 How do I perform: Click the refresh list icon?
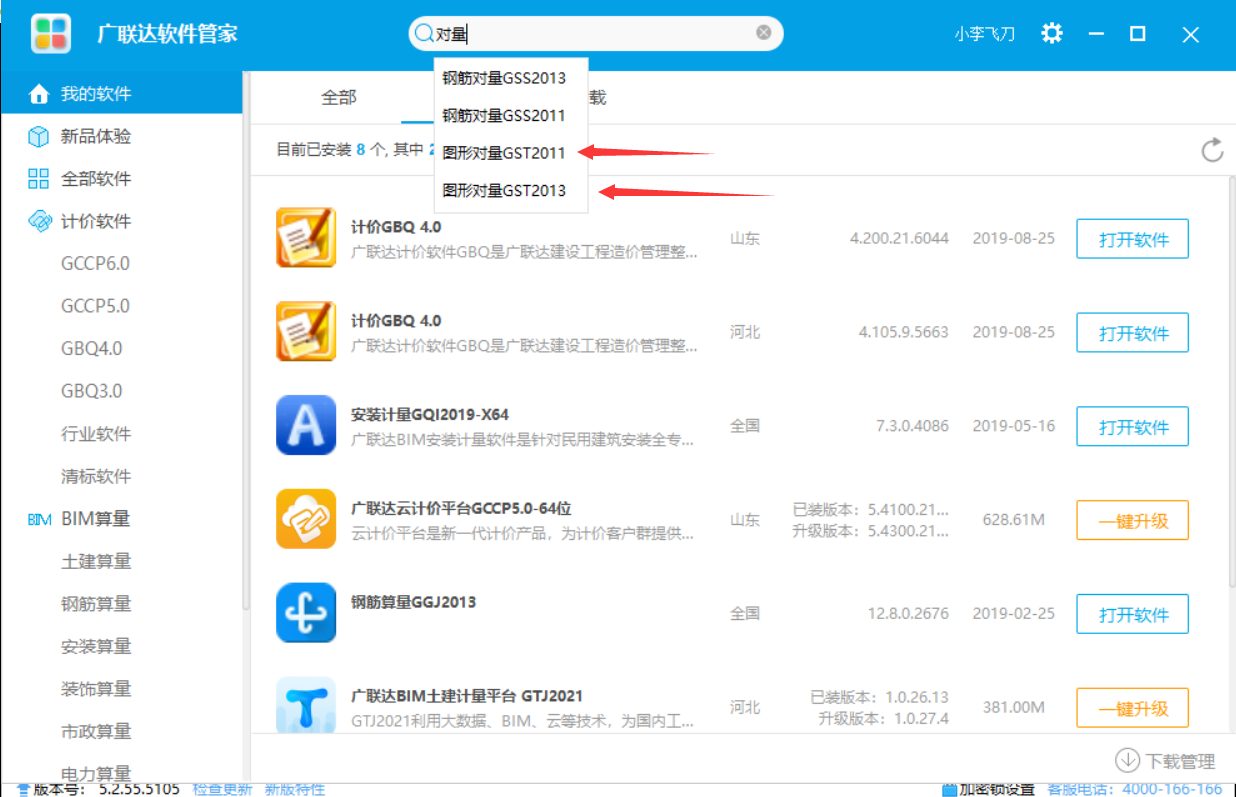[1212, 150]
